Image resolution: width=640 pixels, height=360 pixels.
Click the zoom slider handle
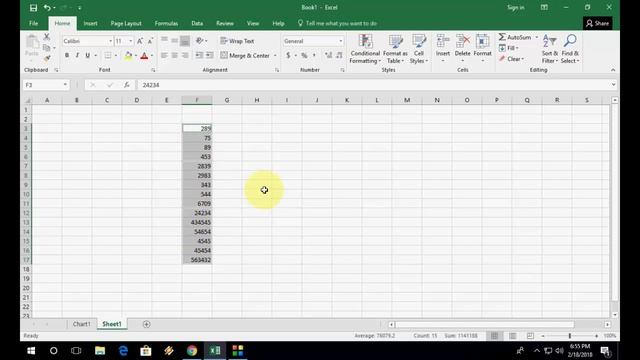tap(570, 336)
